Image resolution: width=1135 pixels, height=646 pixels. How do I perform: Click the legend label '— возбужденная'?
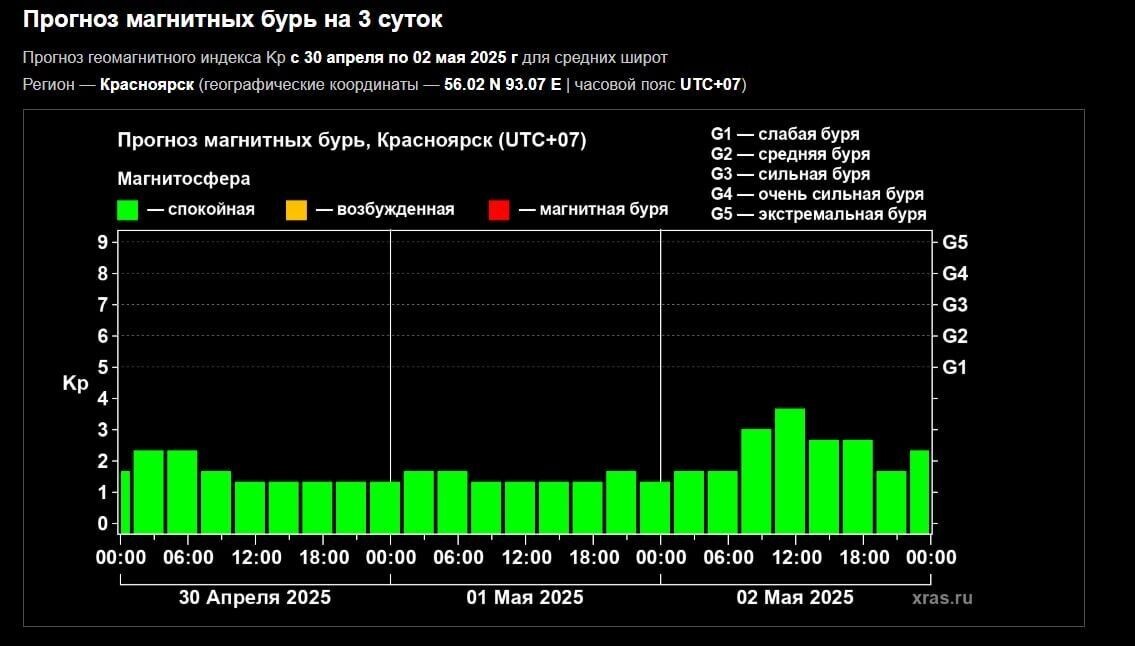(385, 210)
